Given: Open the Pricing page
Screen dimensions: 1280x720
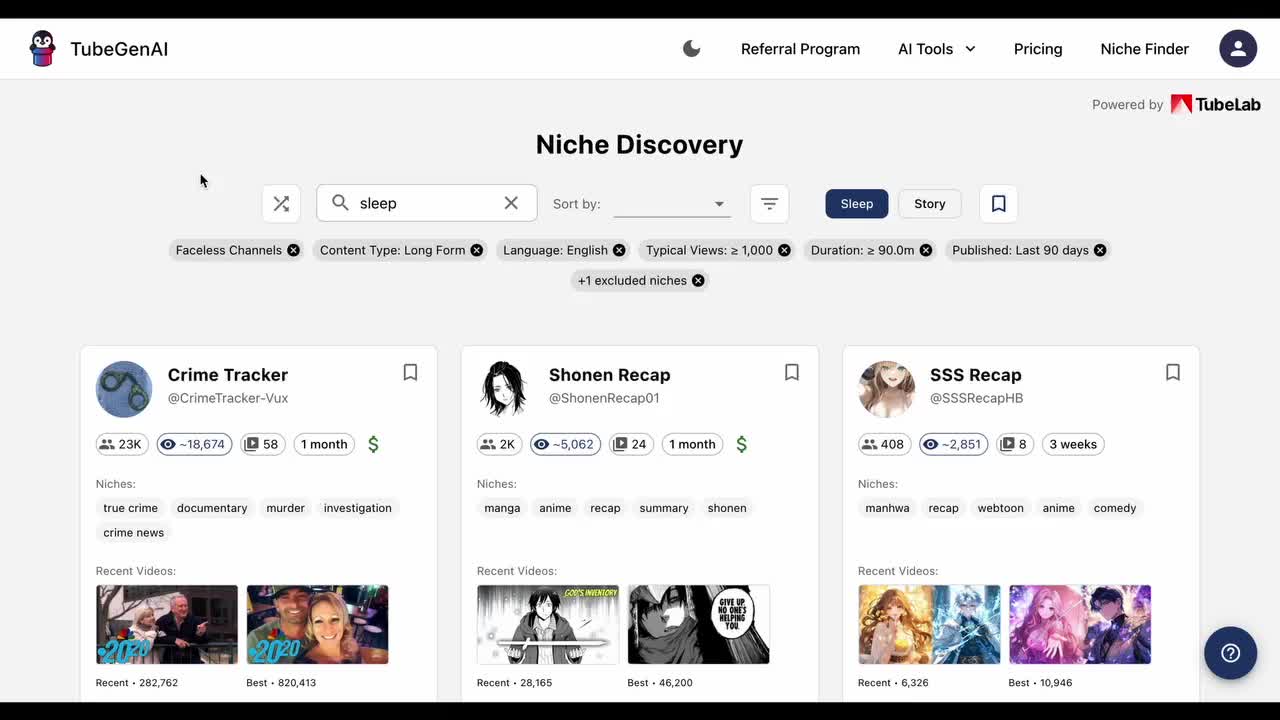Looking at the screenshot, I should click(x=1037, y=49).
